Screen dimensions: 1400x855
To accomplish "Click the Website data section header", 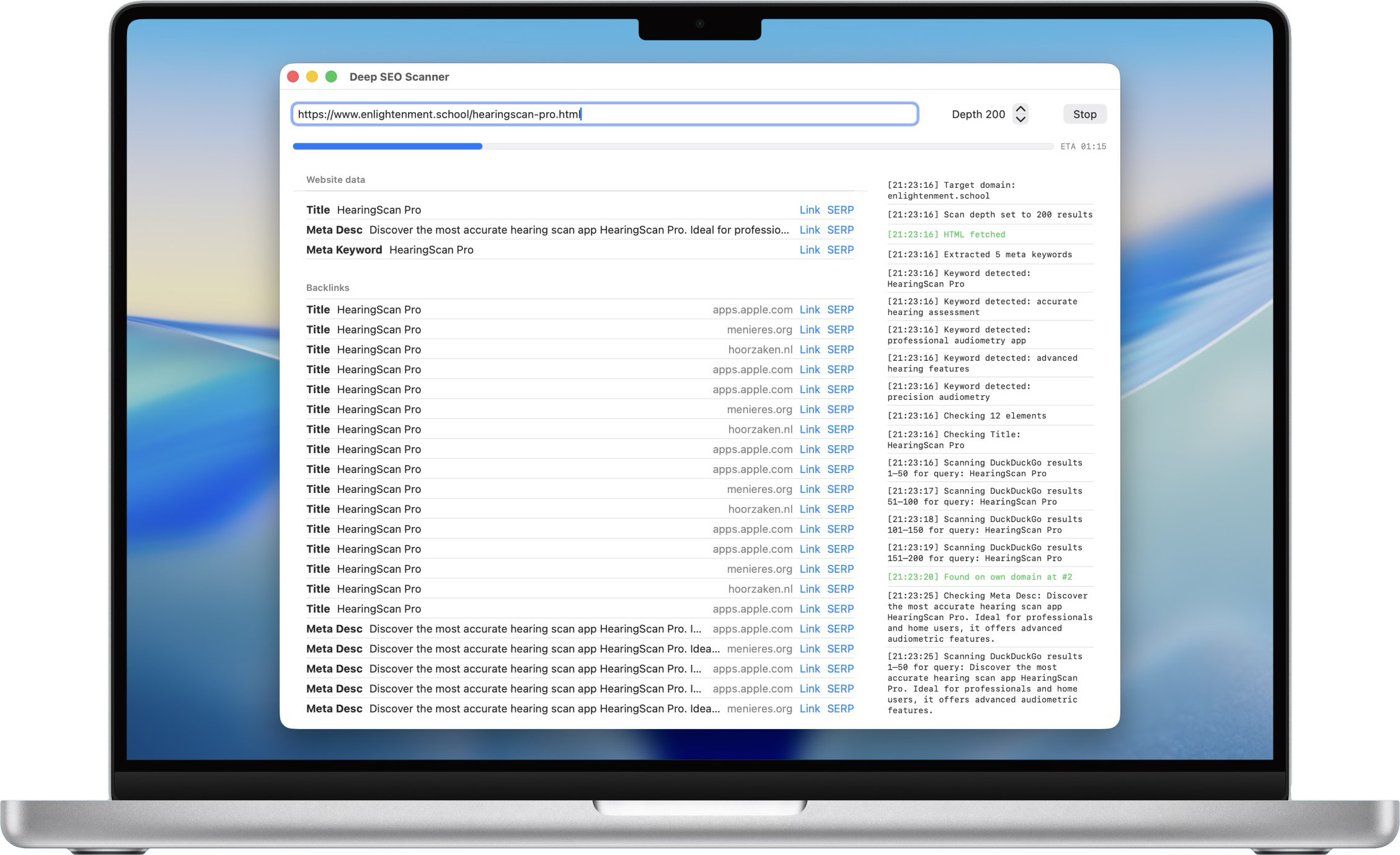I will tap(335, 179).
